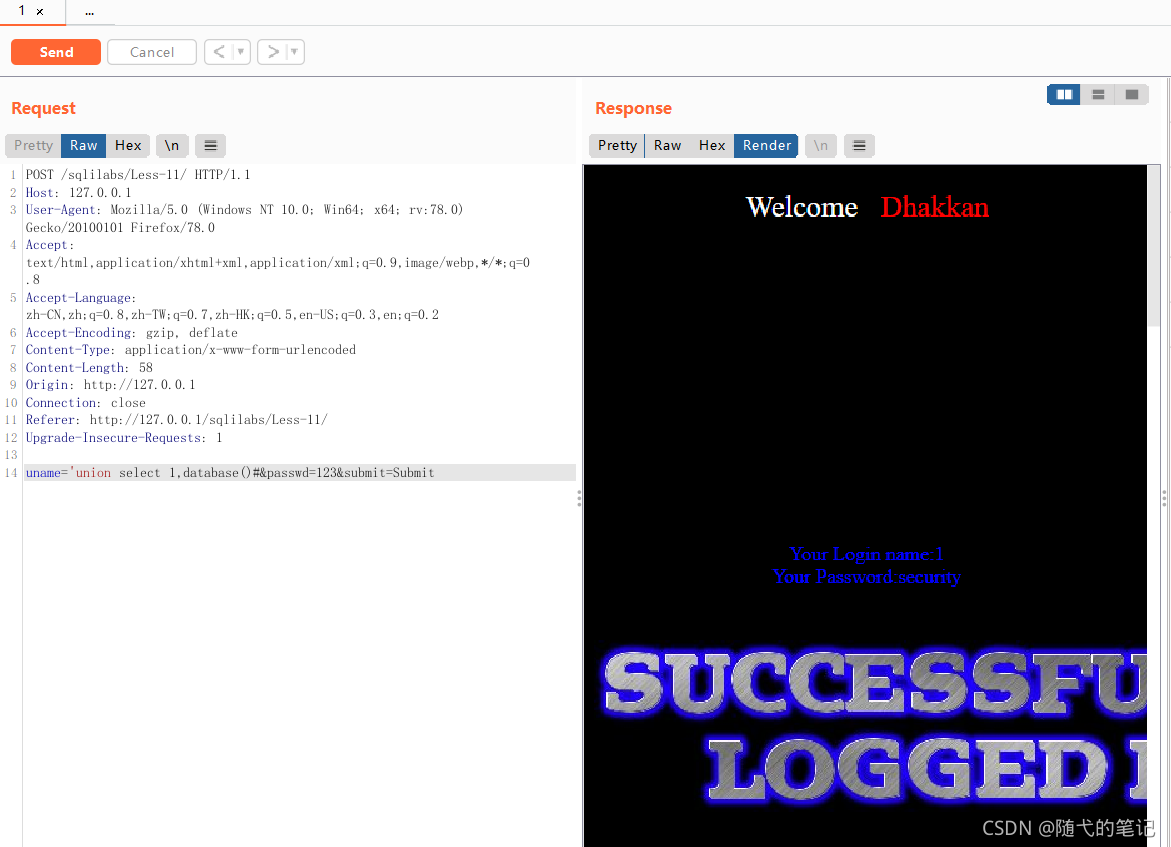
Task: Click the Referer header line
Action: (176, 420)
